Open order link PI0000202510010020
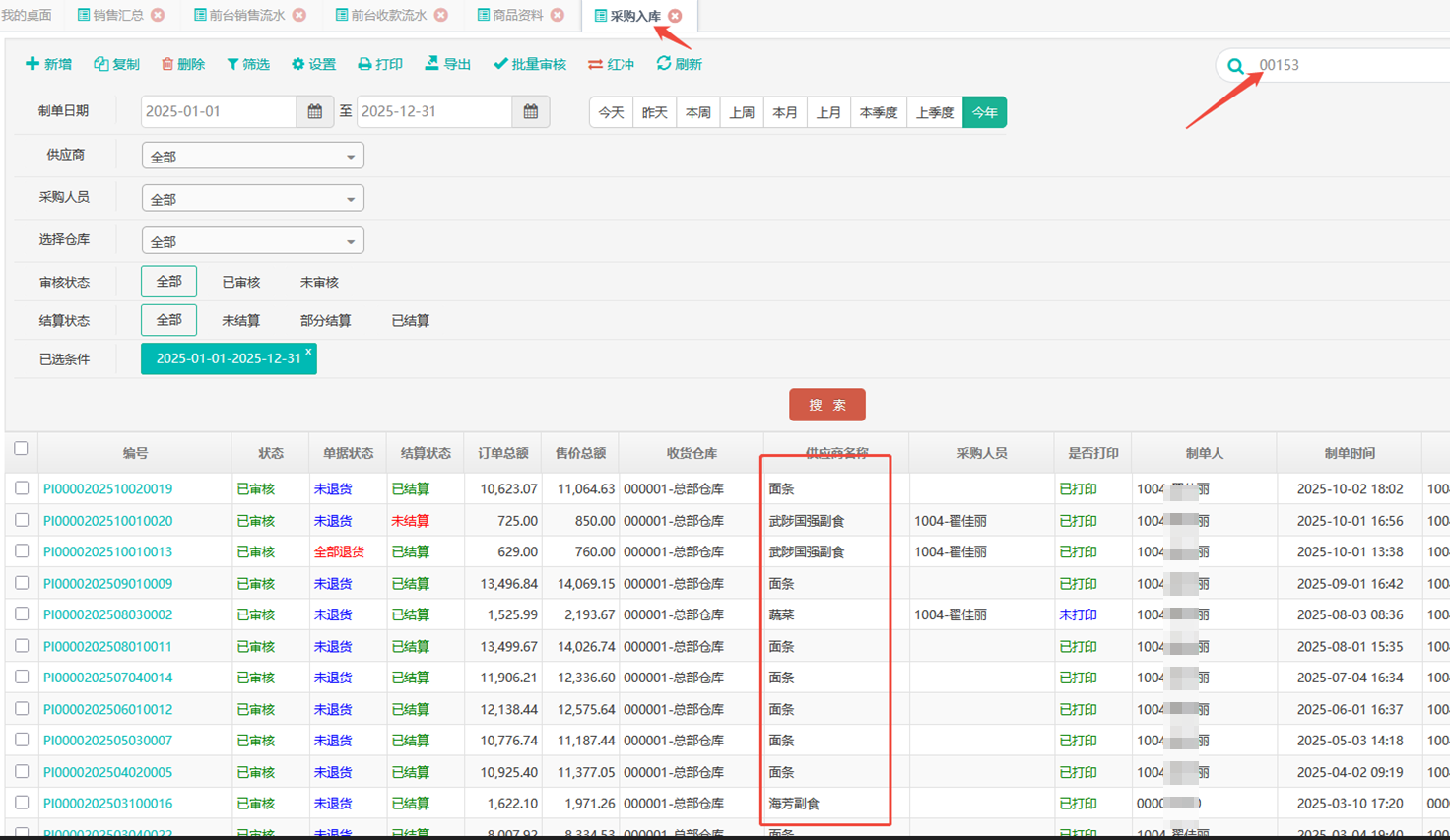 pos(107,521)
